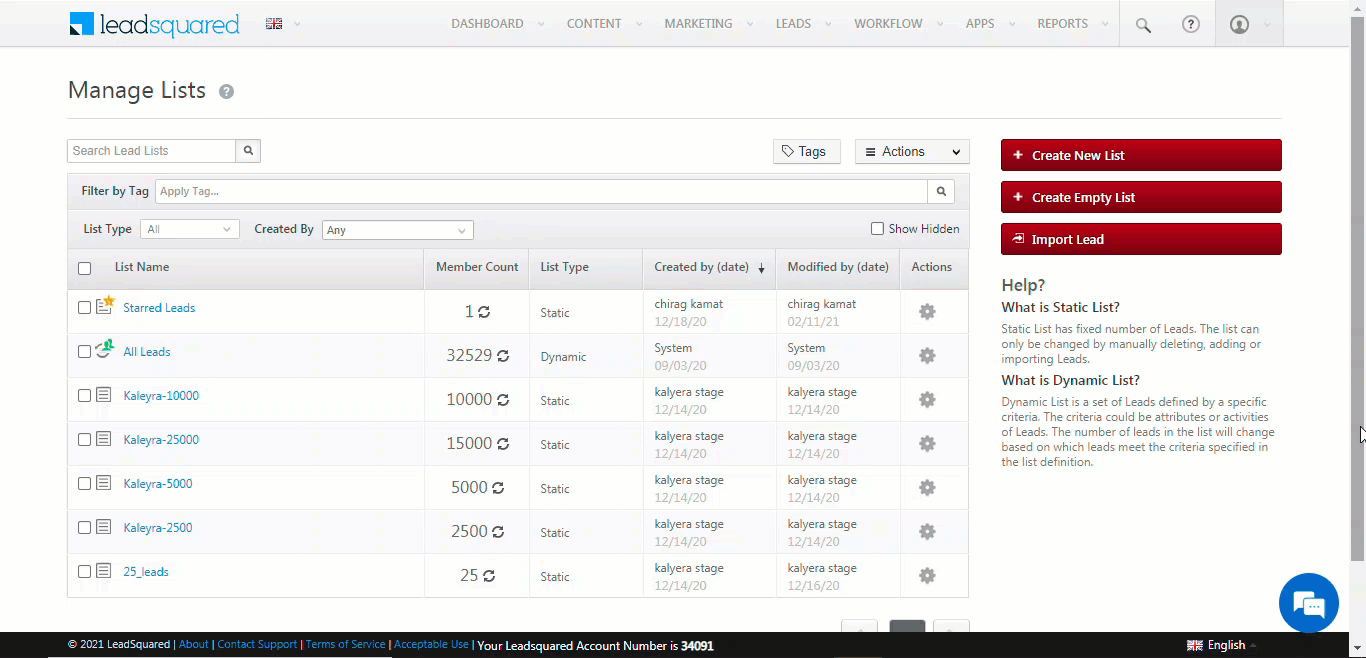
Task: Refresh member count for Kaleyra-2500
Action: click(498, 532)
